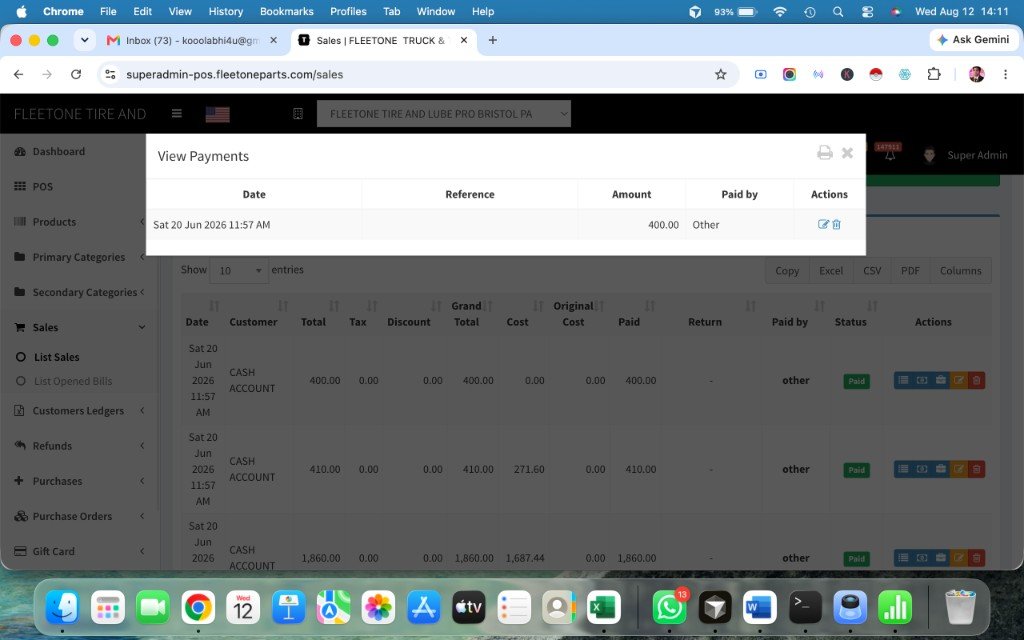The image size is (1024, 640).
Task: Open Profiles menu in menu bar
Action: point(348,11)
